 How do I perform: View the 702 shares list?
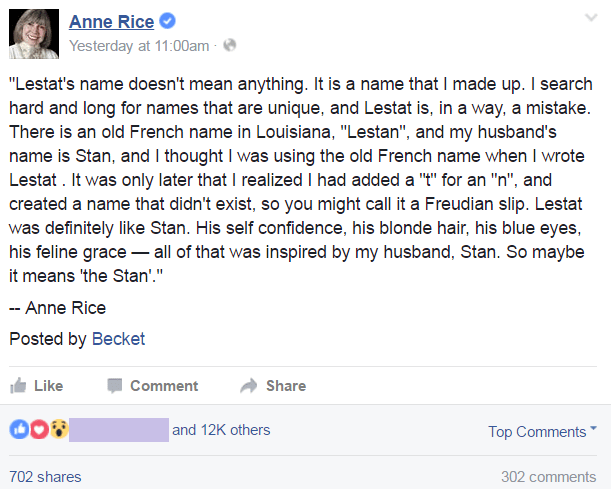pos(45,477)
